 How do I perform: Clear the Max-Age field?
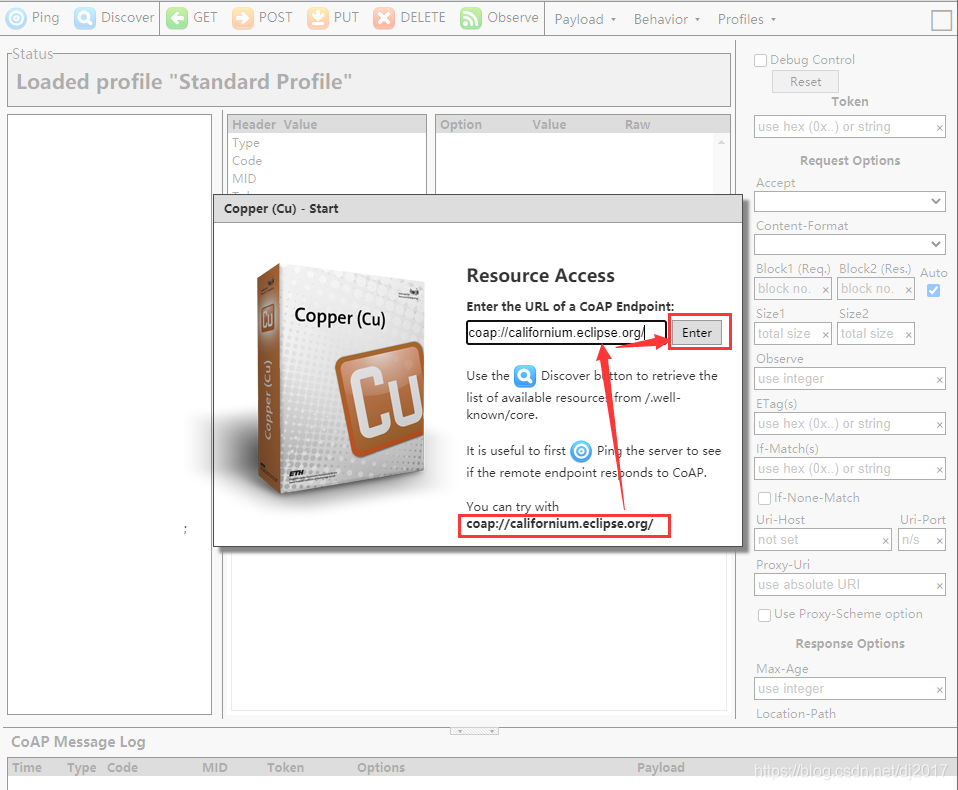click(939, 690)
